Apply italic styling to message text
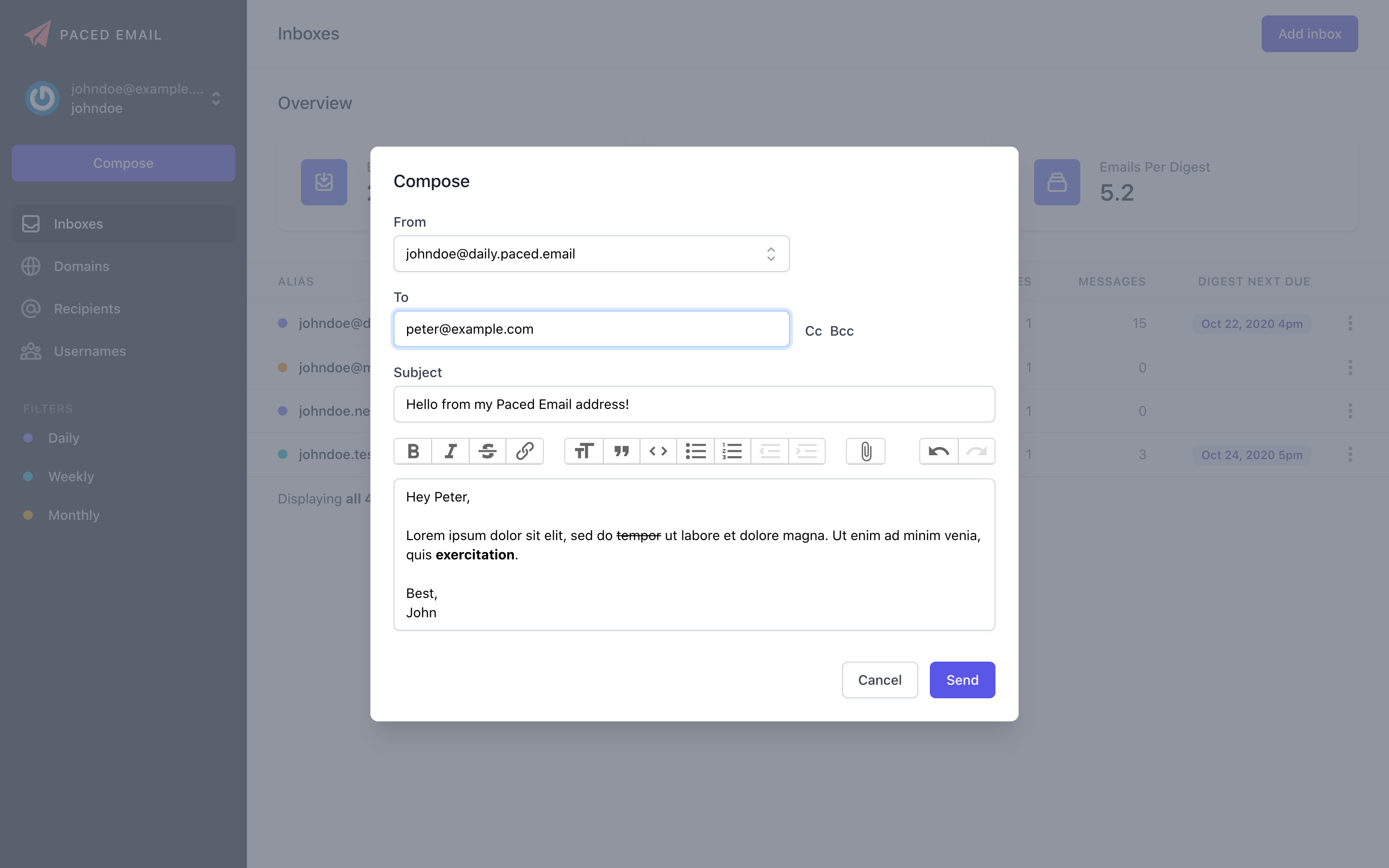Viewport: 1389px width, 868px height. [449, 451]
